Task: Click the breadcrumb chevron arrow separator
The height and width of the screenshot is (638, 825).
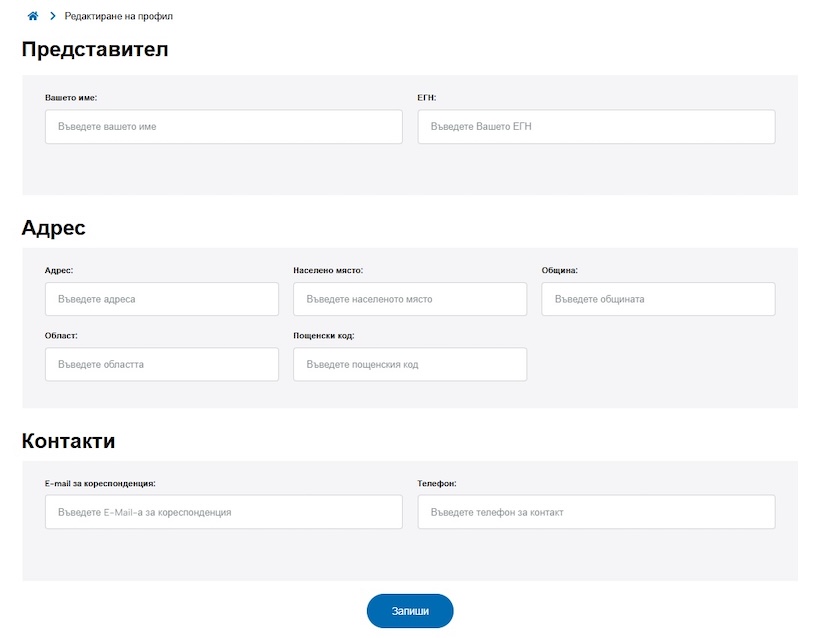Action: [x=52, y=17]
